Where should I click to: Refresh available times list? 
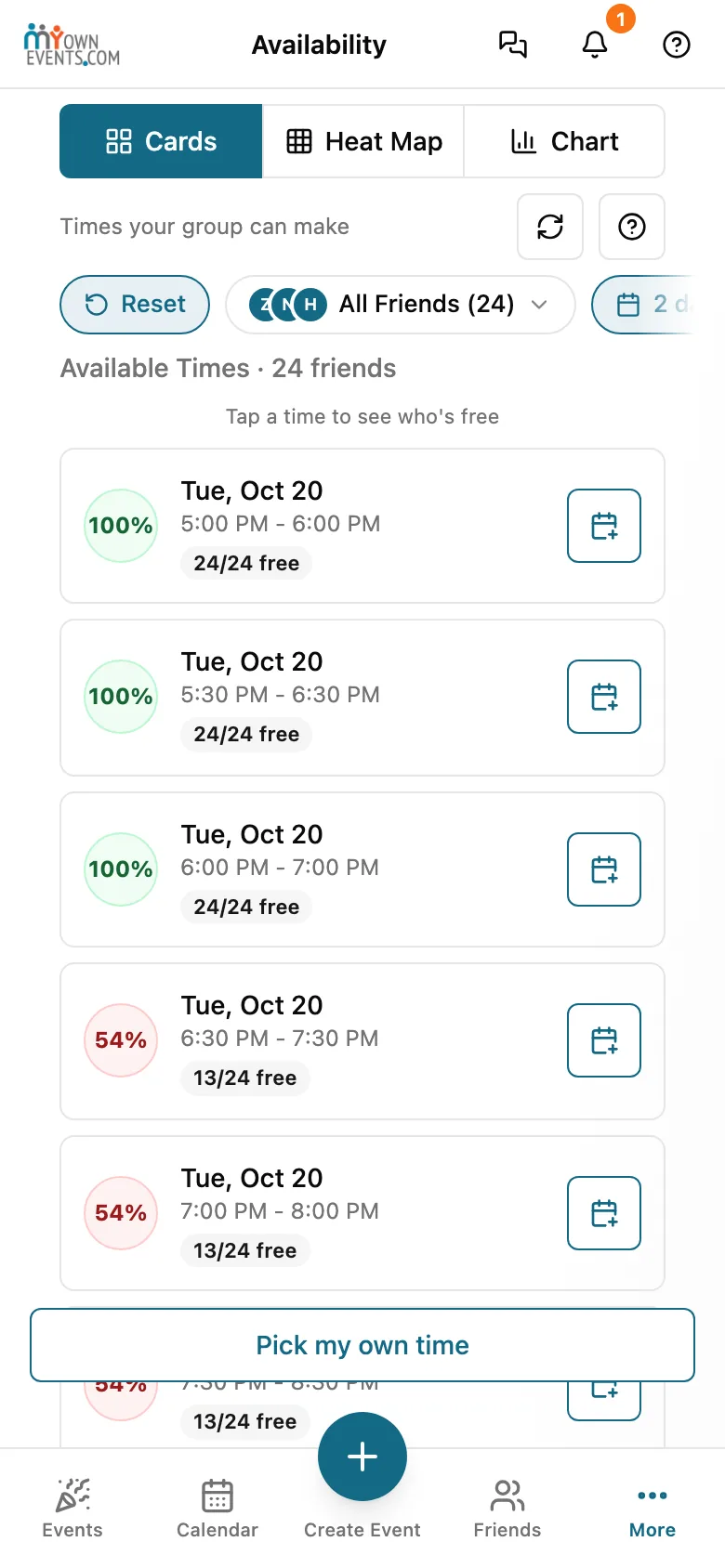(550, 227)
